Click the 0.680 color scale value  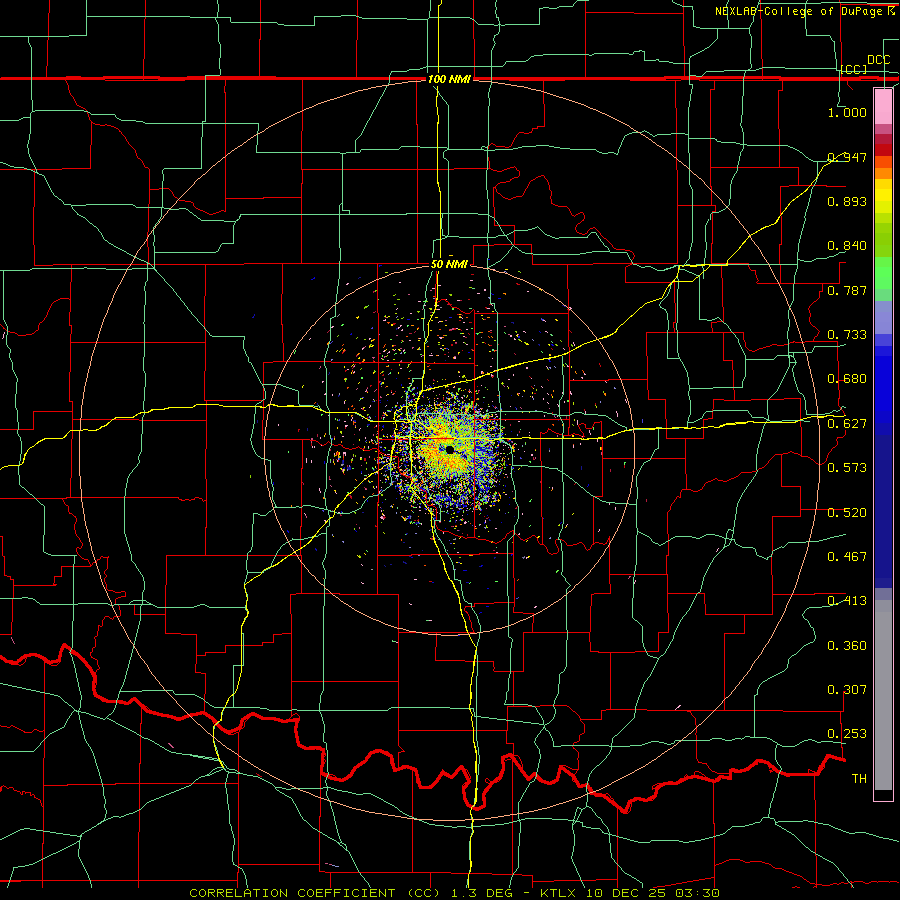(x=847, y=379)
